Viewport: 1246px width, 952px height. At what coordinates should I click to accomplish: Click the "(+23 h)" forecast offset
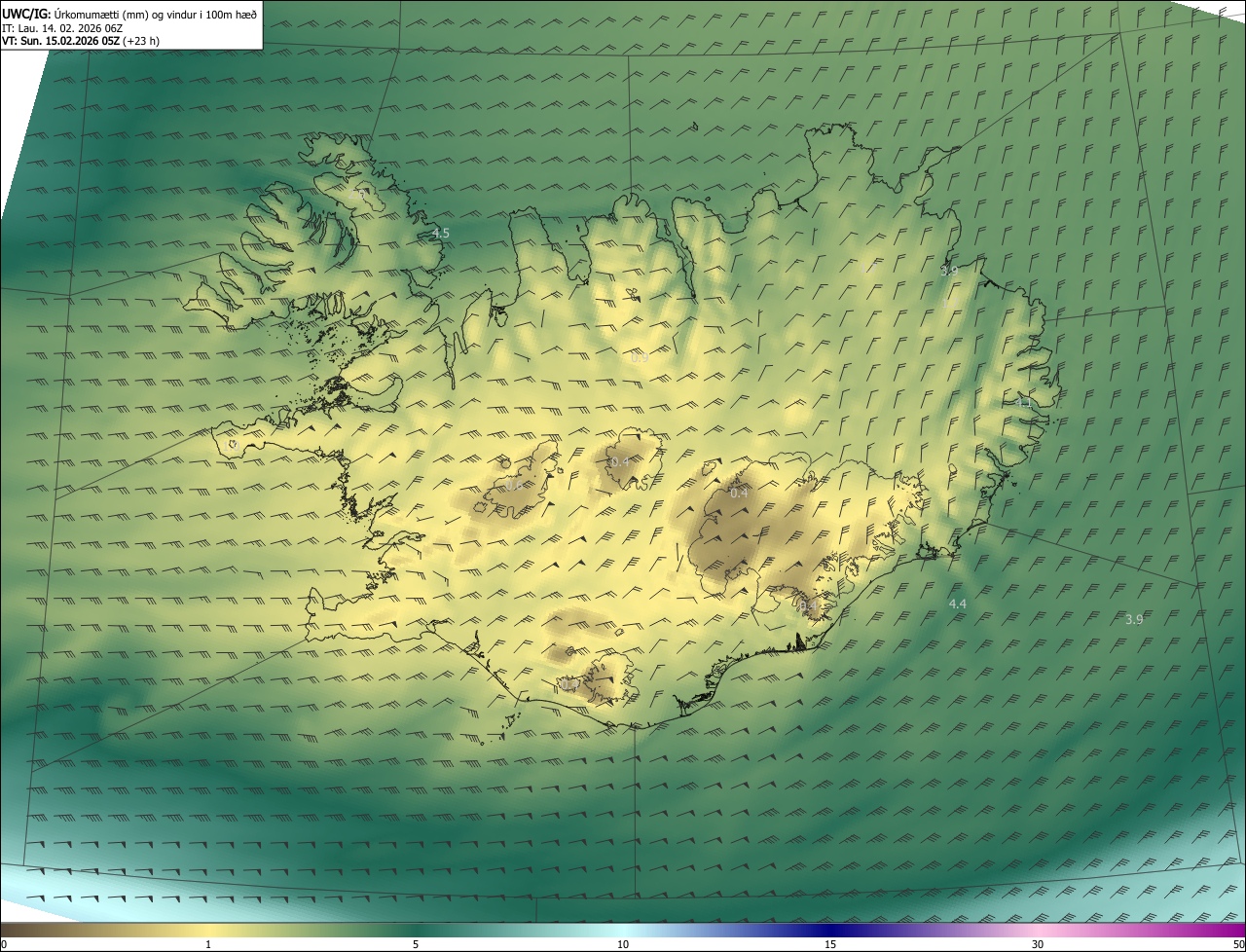(x=141, y=41)
